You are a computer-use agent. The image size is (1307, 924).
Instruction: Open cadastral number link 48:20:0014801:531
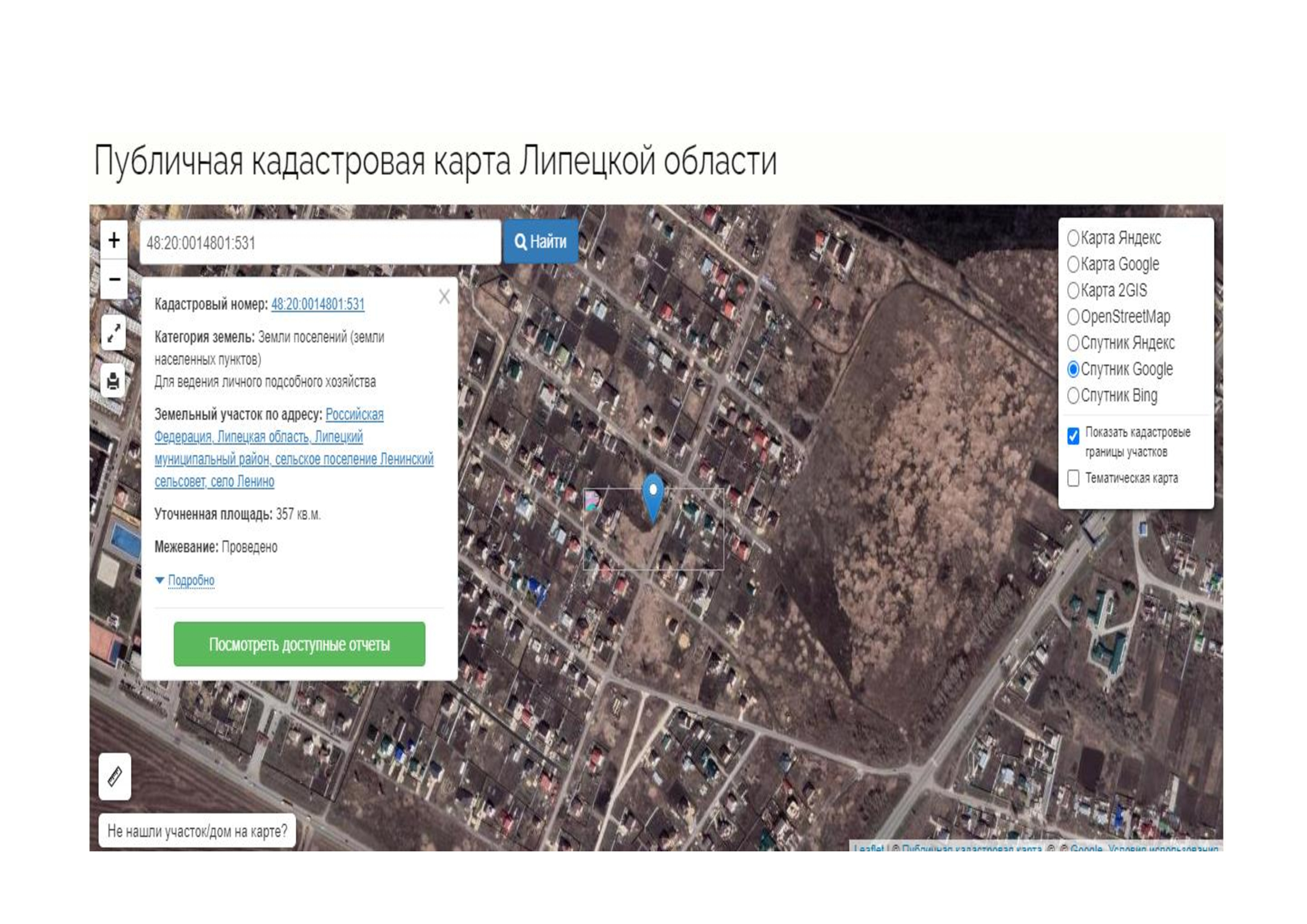click(x=317, y=304)
